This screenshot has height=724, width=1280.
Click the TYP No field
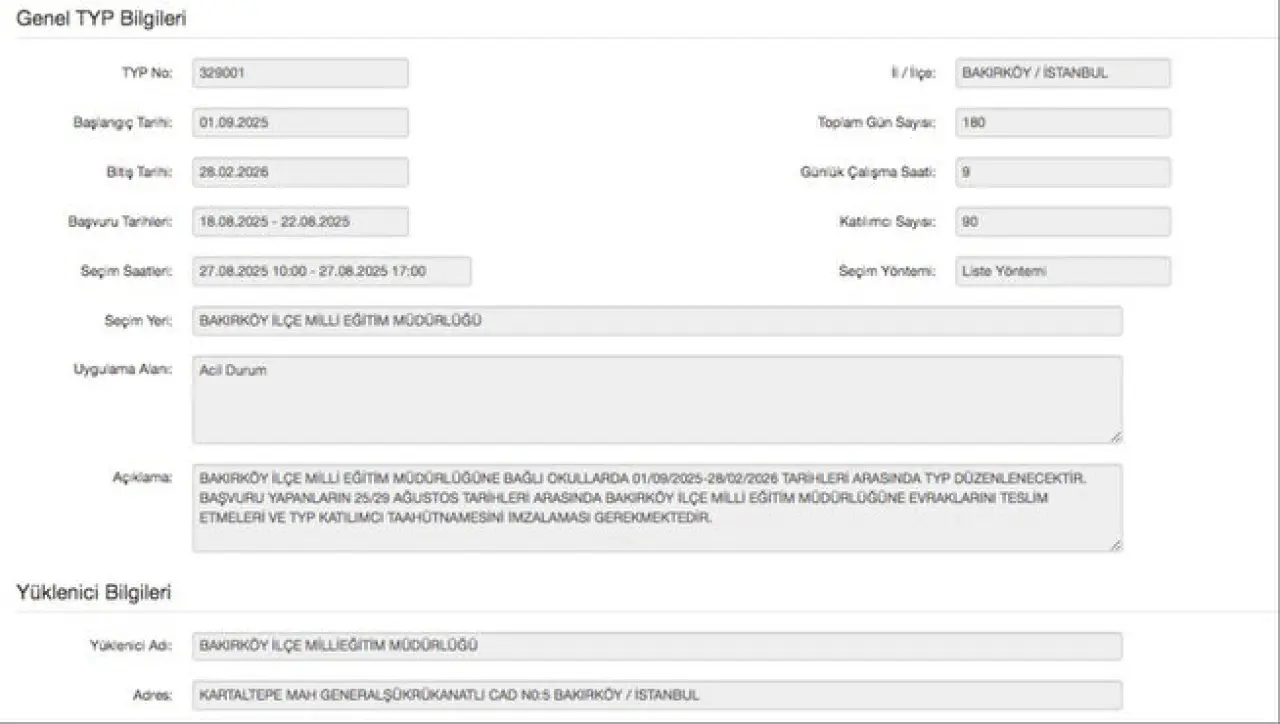300,73
